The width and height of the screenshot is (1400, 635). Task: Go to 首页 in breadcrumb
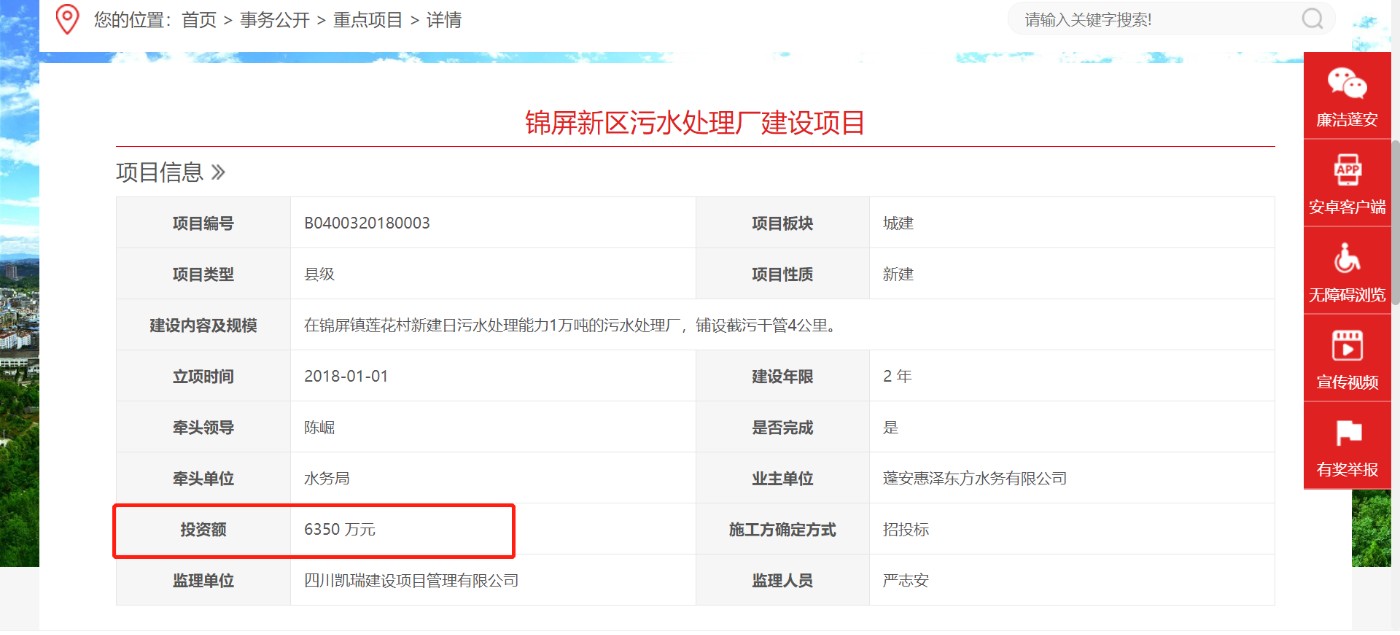[x=199, y=20]
